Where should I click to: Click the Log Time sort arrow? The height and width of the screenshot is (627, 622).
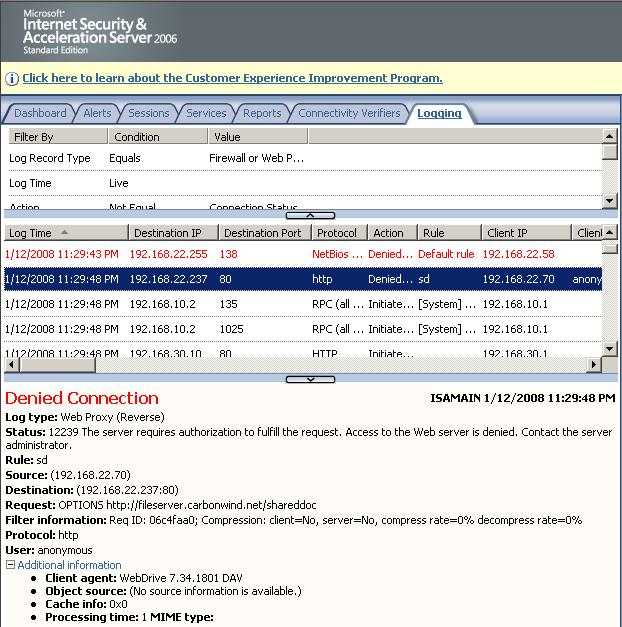point(64,232)
